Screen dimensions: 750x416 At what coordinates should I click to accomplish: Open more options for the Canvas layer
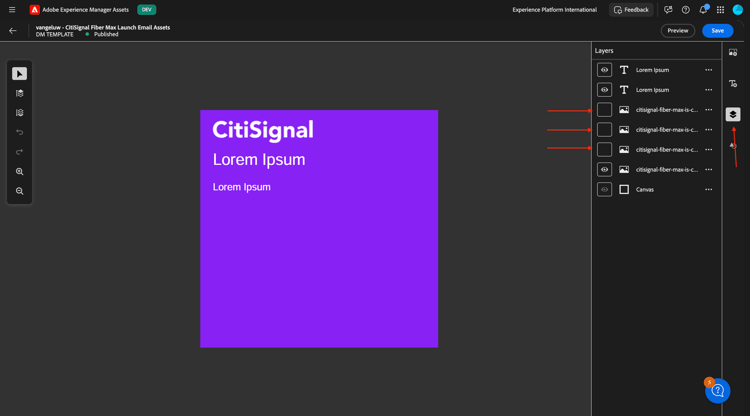pos(708,189)
